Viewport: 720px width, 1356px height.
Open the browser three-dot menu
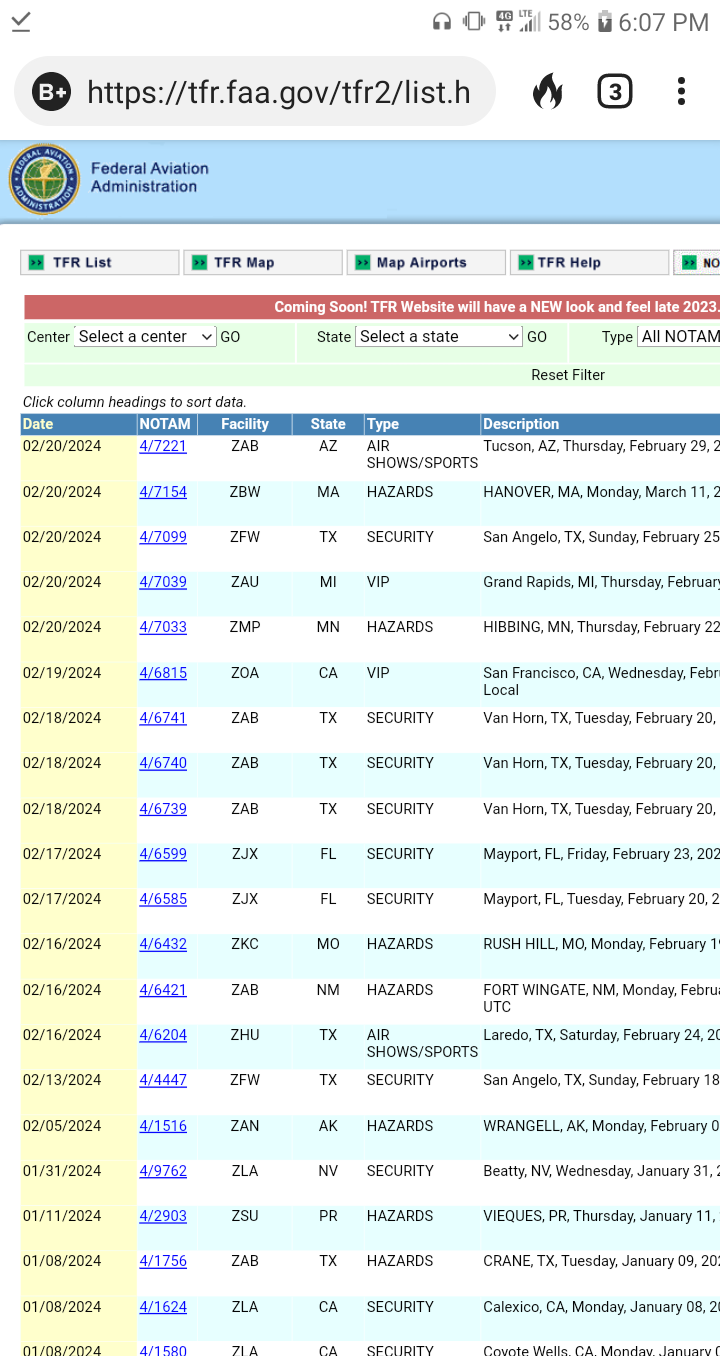point(681,92)
